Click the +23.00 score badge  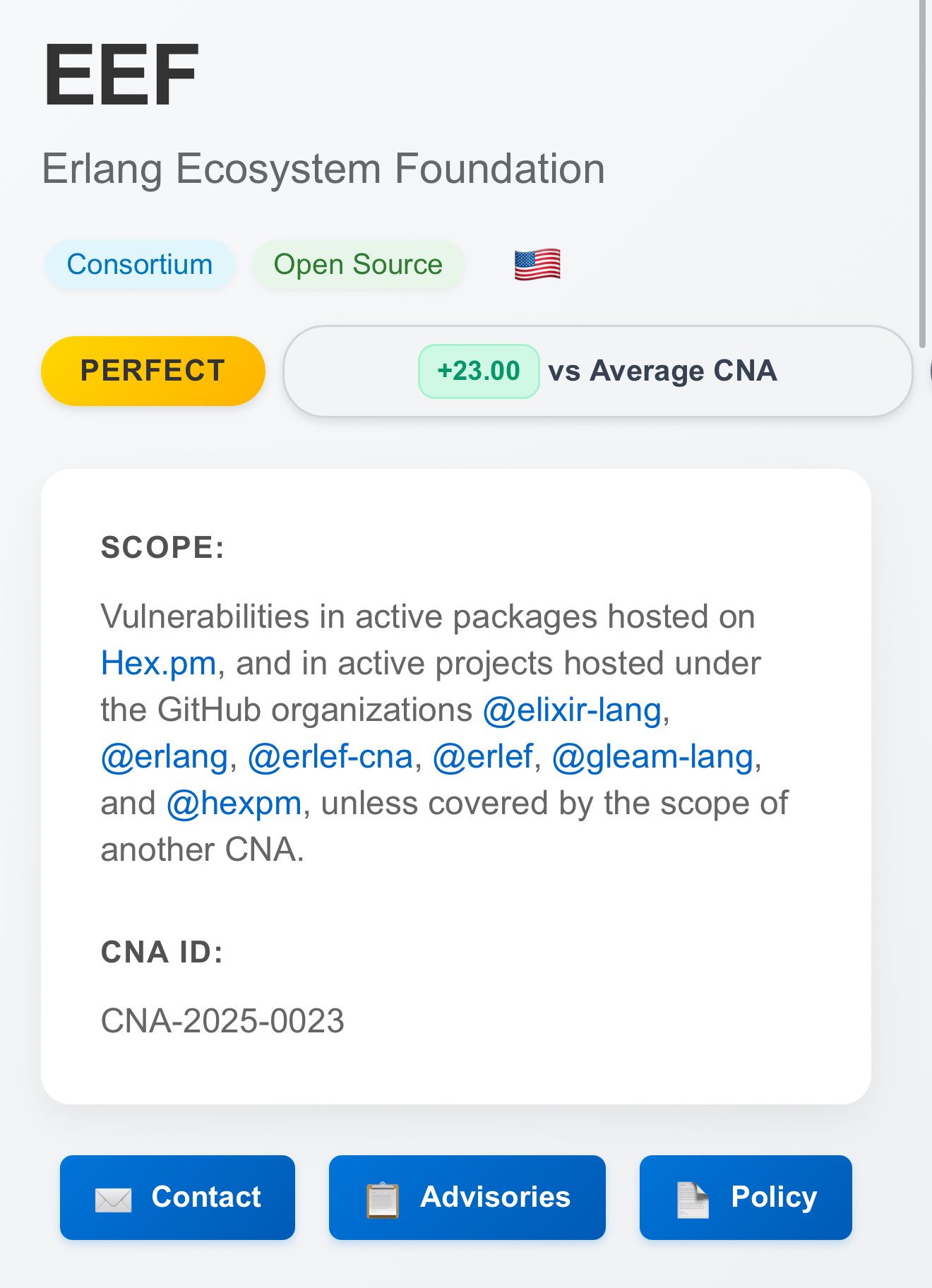(x=479, y=371)
